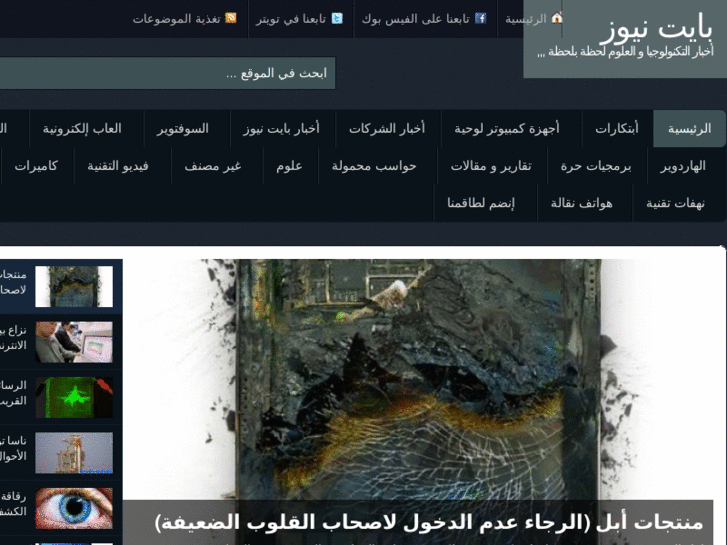Viewport: 727px width, 545px height.
Task: Open تغذية الموضوعات feed link
Action: pyautogui.click(x=176, y=19)
